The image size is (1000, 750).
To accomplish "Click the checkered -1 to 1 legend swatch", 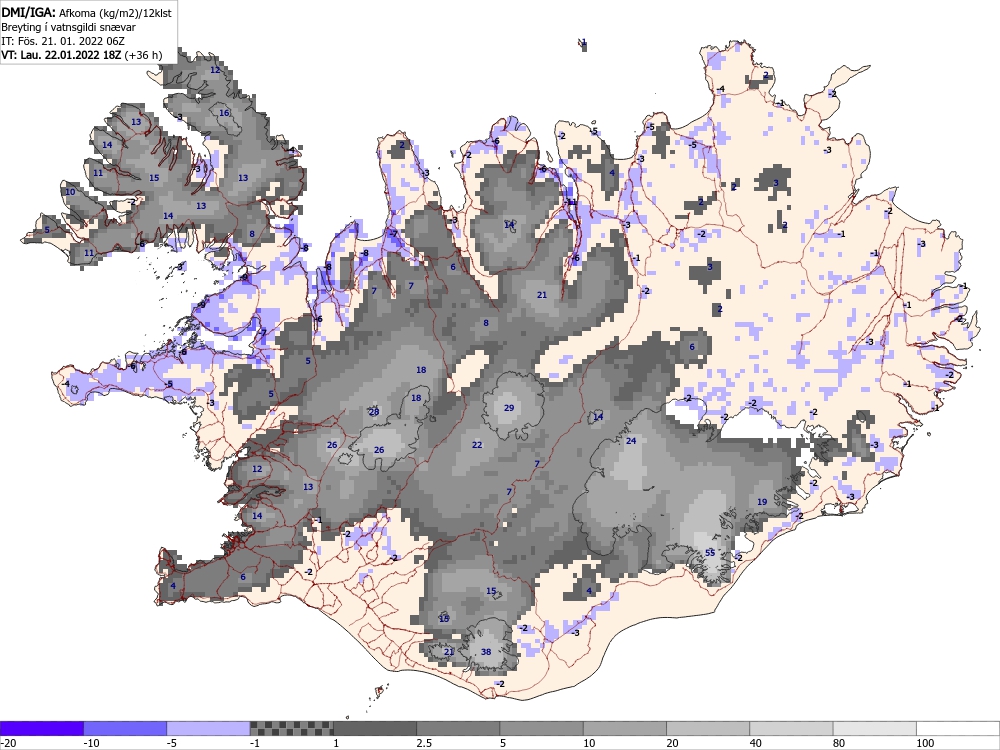I will (291, 728).
